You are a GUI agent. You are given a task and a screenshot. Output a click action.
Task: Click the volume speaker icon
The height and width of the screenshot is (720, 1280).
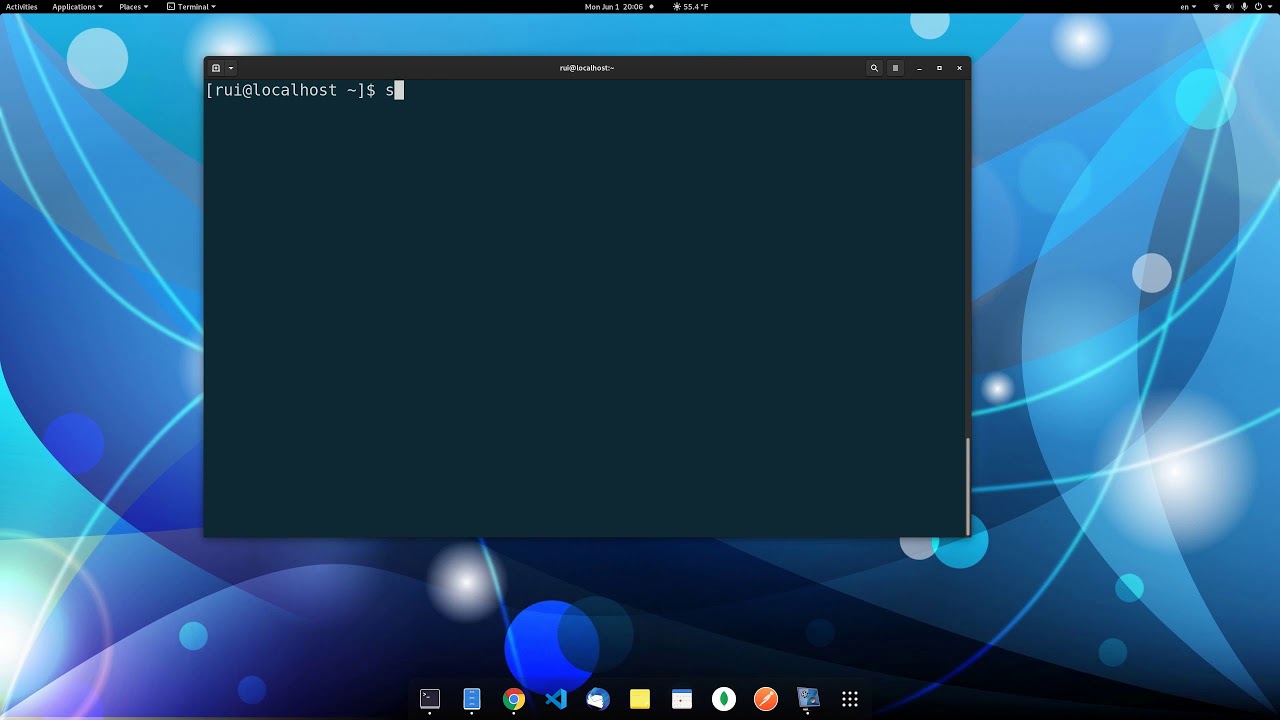(x=1230, y=7)
